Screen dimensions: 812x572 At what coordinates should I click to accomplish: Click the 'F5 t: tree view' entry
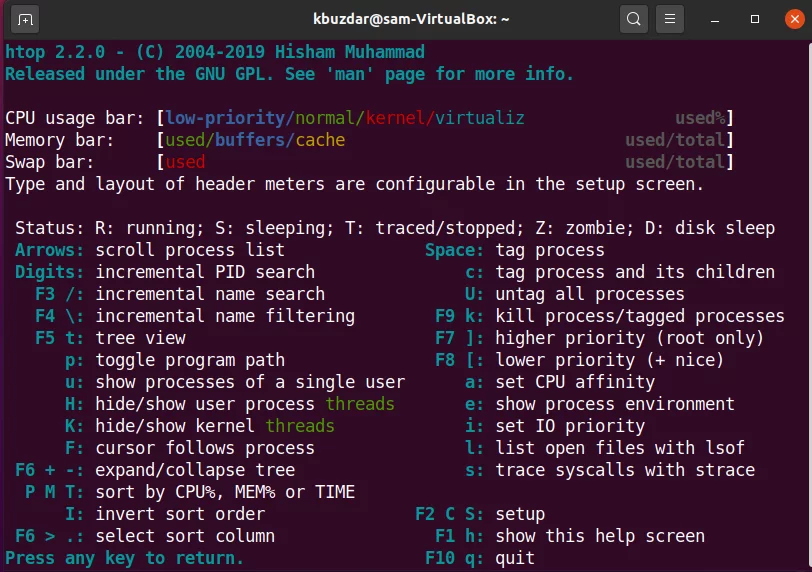[110, 338]
